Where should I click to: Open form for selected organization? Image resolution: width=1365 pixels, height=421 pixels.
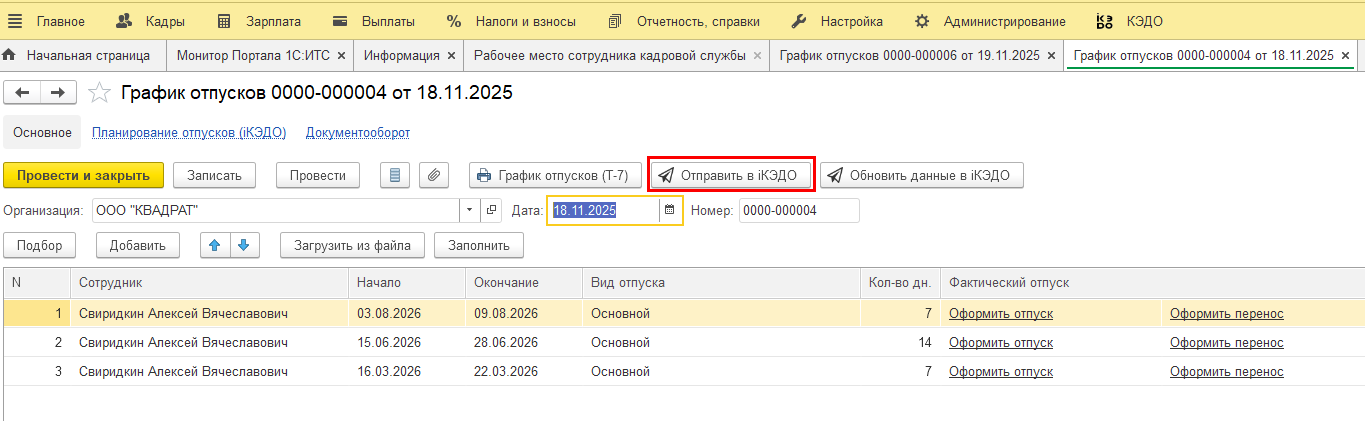pos(491,210)
